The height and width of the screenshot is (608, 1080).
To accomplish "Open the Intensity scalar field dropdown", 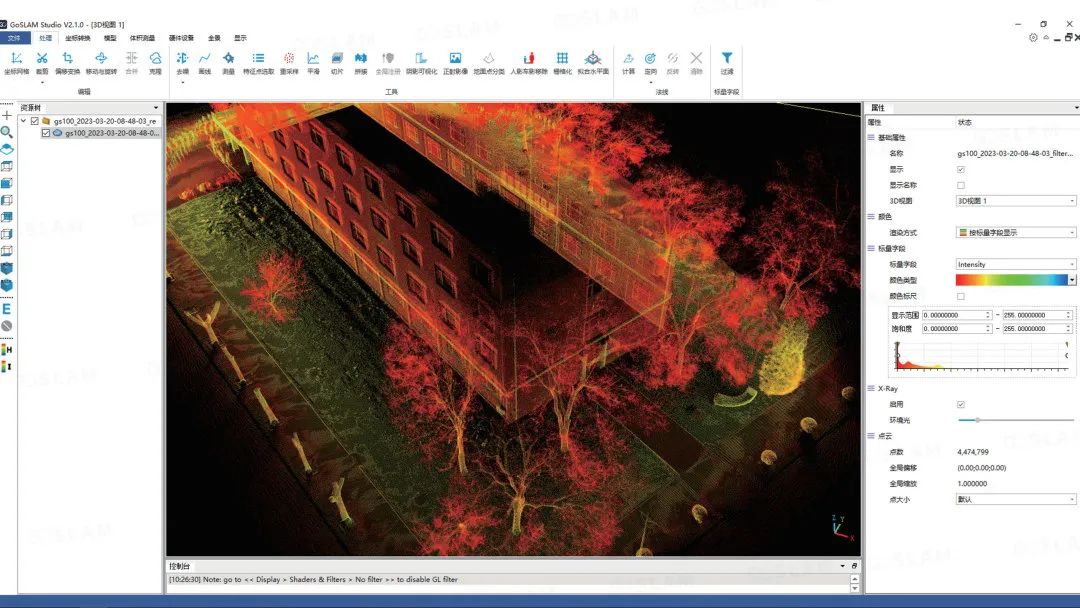I will tap(1015, 264).
